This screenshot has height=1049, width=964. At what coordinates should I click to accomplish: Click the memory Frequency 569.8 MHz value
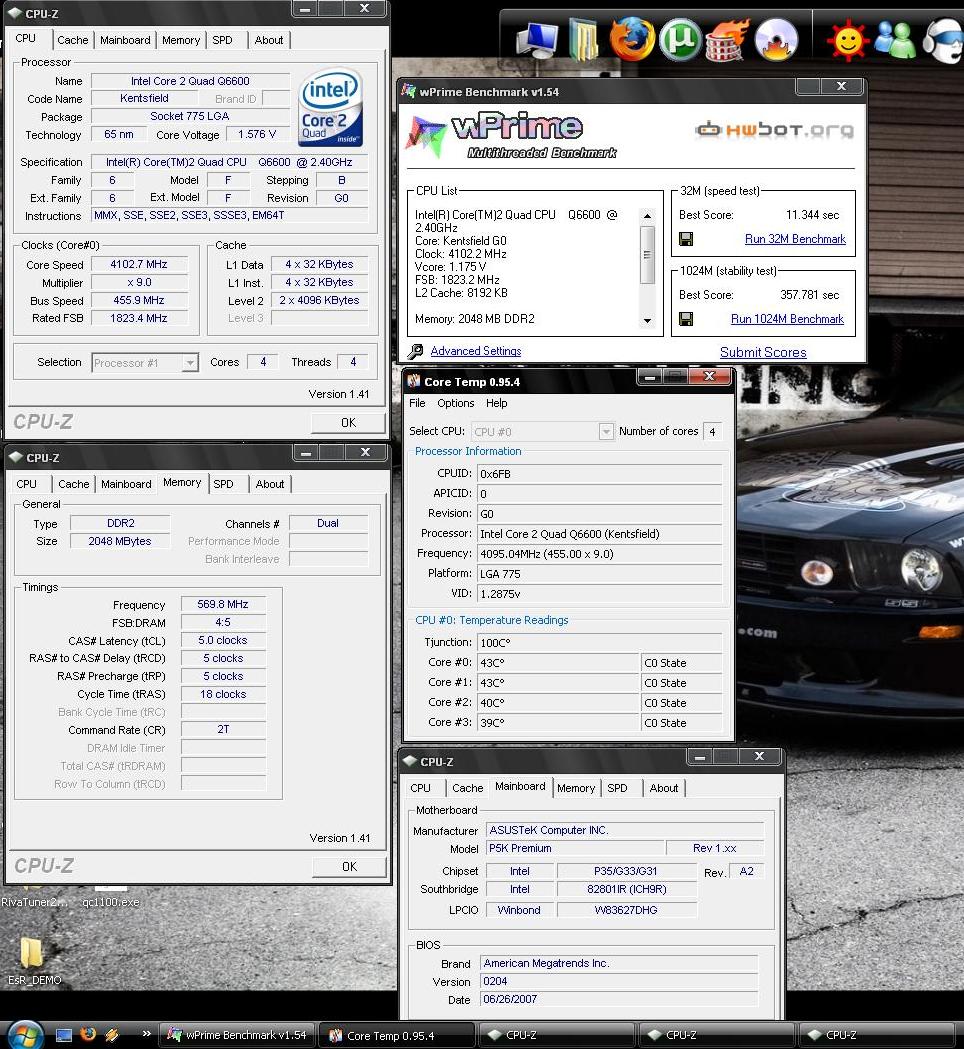[223, 605]
